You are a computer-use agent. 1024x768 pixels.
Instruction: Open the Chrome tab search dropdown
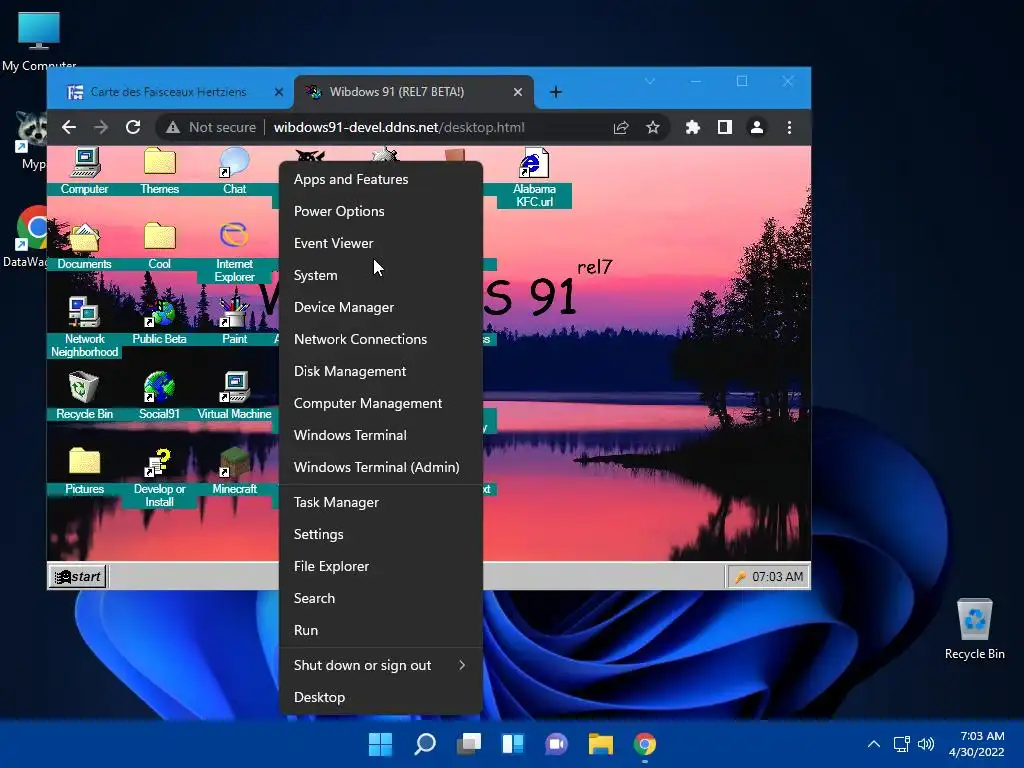(650, 81)
